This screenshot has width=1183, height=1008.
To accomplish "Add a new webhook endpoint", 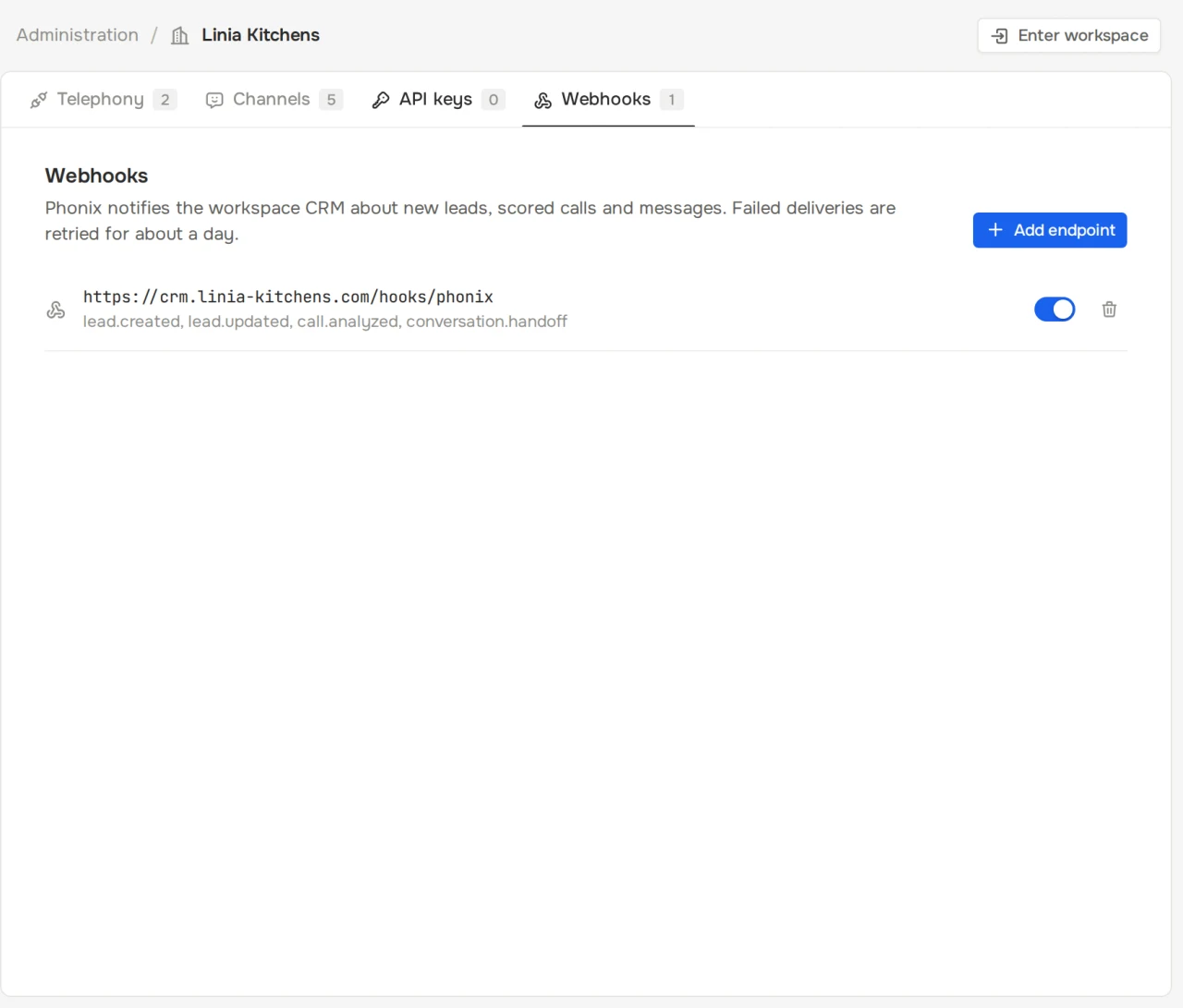I will 1050,230.
